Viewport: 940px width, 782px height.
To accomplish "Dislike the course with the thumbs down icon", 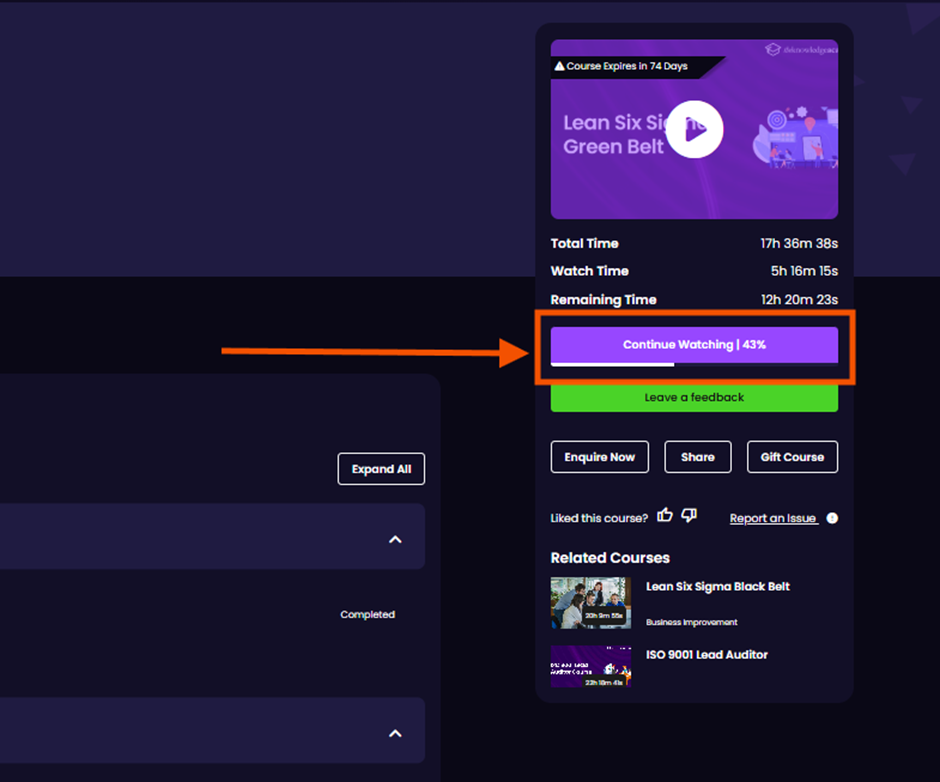I will (689, 514).
